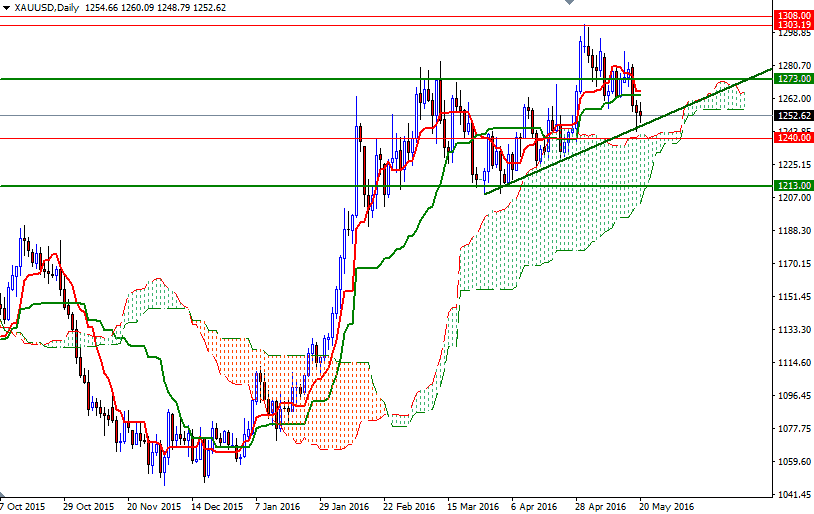Image resolution: width=814 pixels, height=514 pixels.
Task: Click the 1151.45 price scale value
Action: pos(794,297)
